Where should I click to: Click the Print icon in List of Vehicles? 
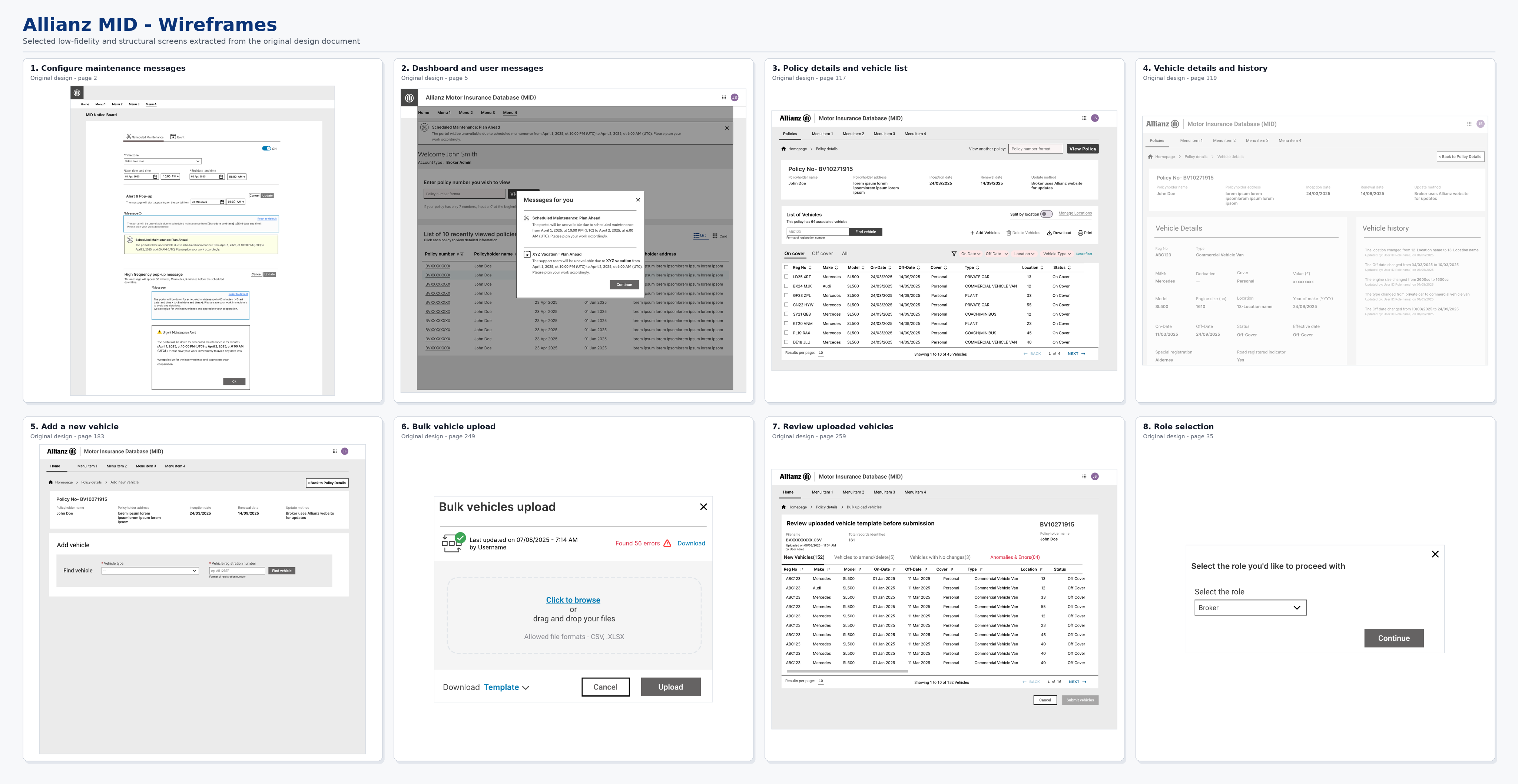pos(1080,233)
